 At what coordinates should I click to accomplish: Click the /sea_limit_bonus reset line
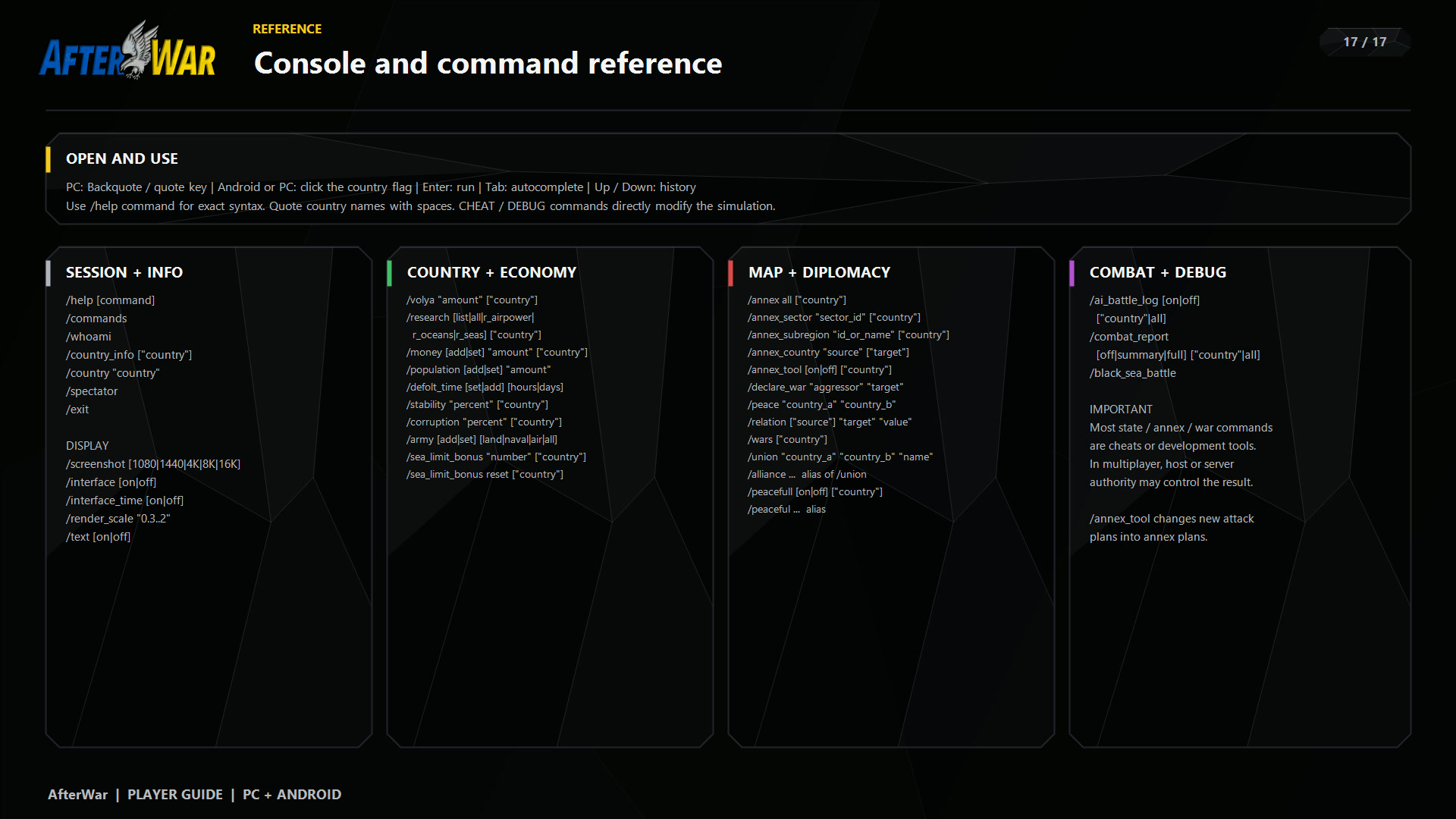pos(485,475)
